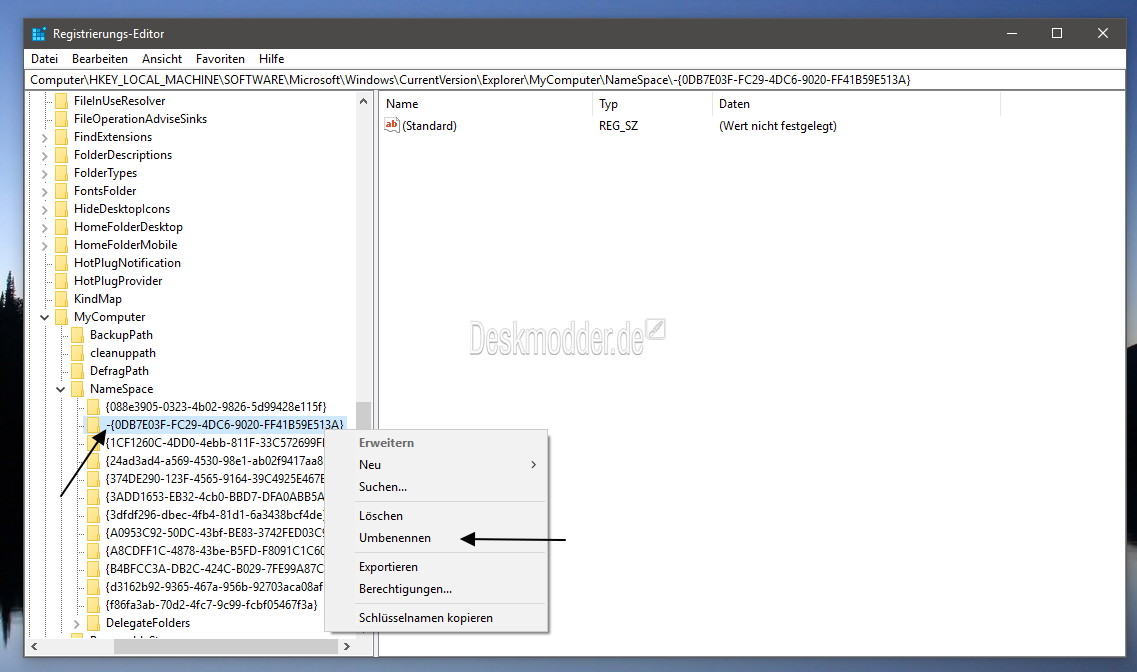This screenshot has width=1137, height=672.
Task: Select the key label -{0DB7E03F-FC29-4DC6-9020-FF41B59E513A}
Action: (225, 425)
